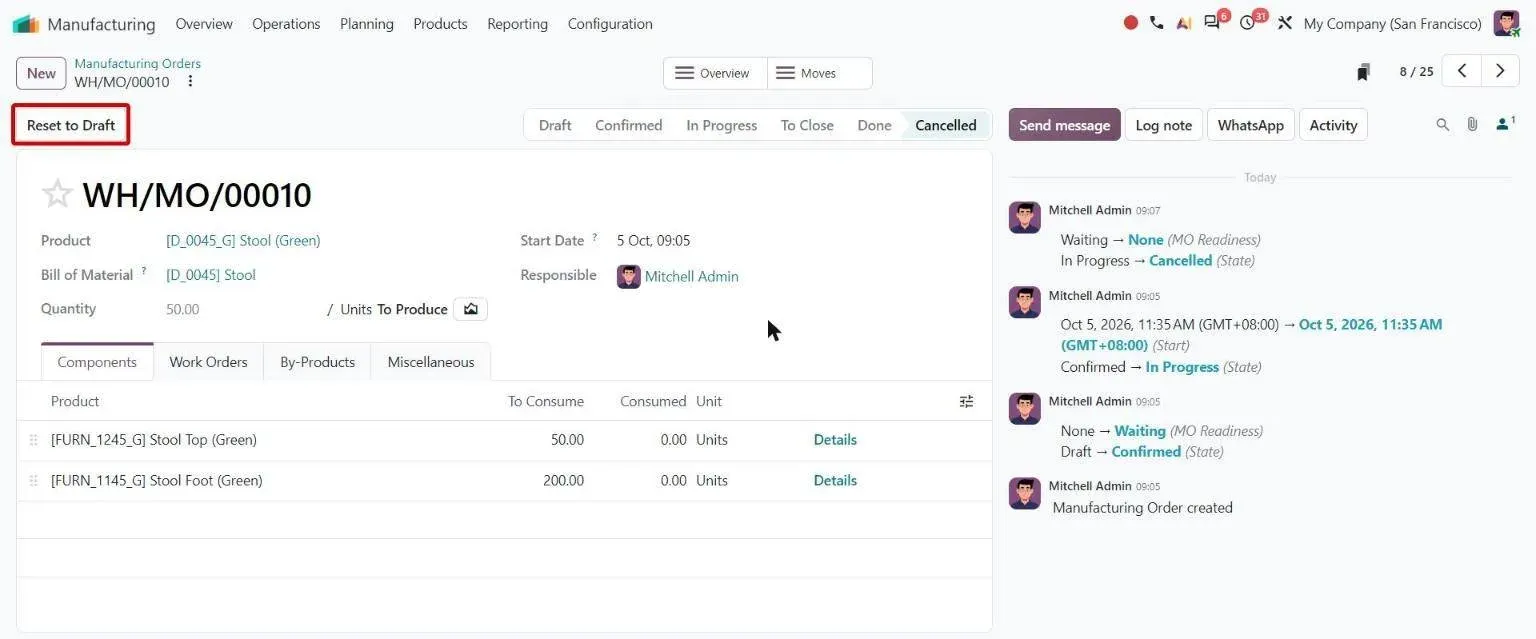Sort by To Consume column header
Viewport: 1536px width, 639px height.
pos(546,401)
